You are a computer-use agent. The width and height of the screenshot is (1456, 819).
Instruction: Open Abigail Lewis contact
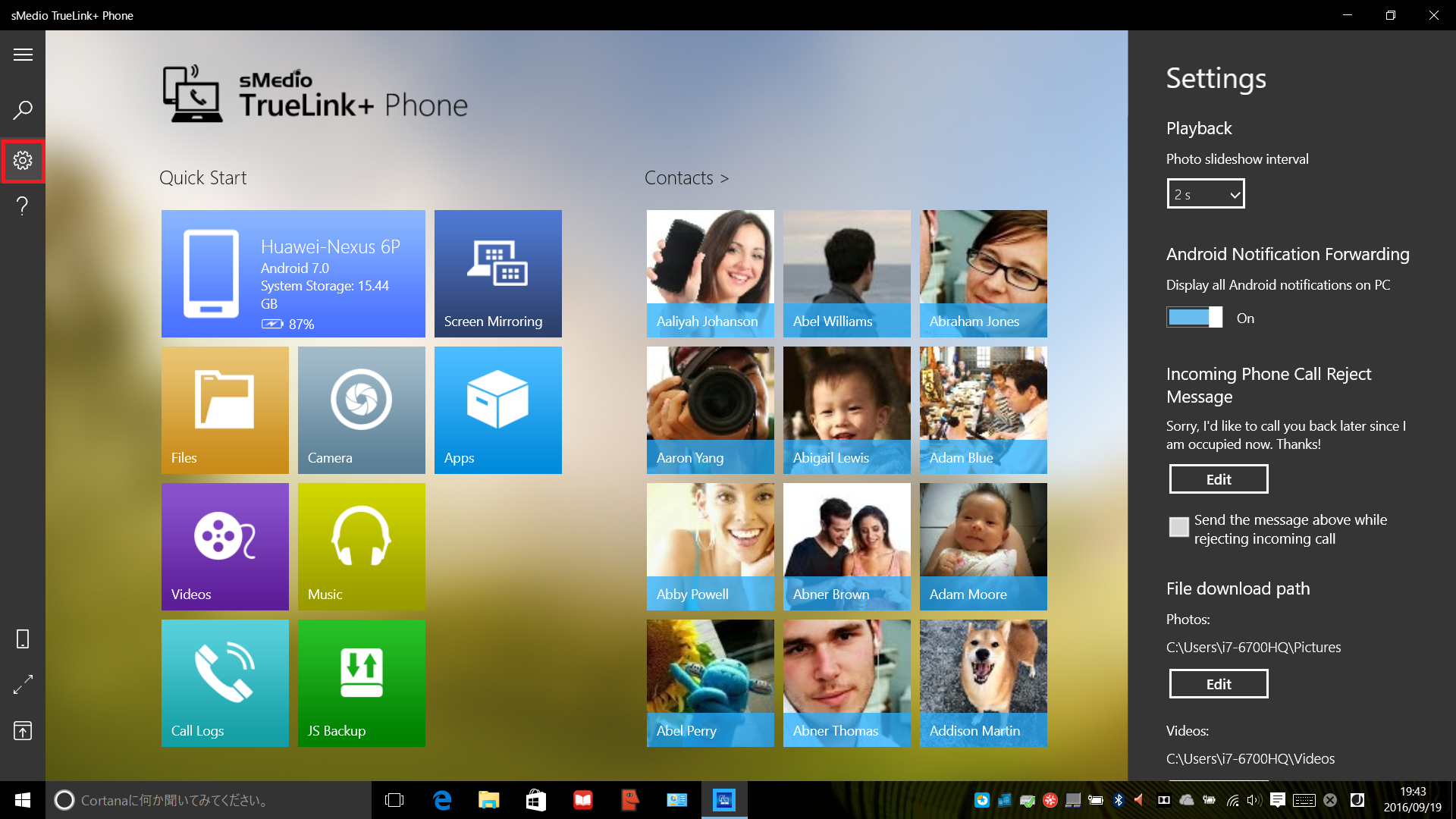click(846, 410)
